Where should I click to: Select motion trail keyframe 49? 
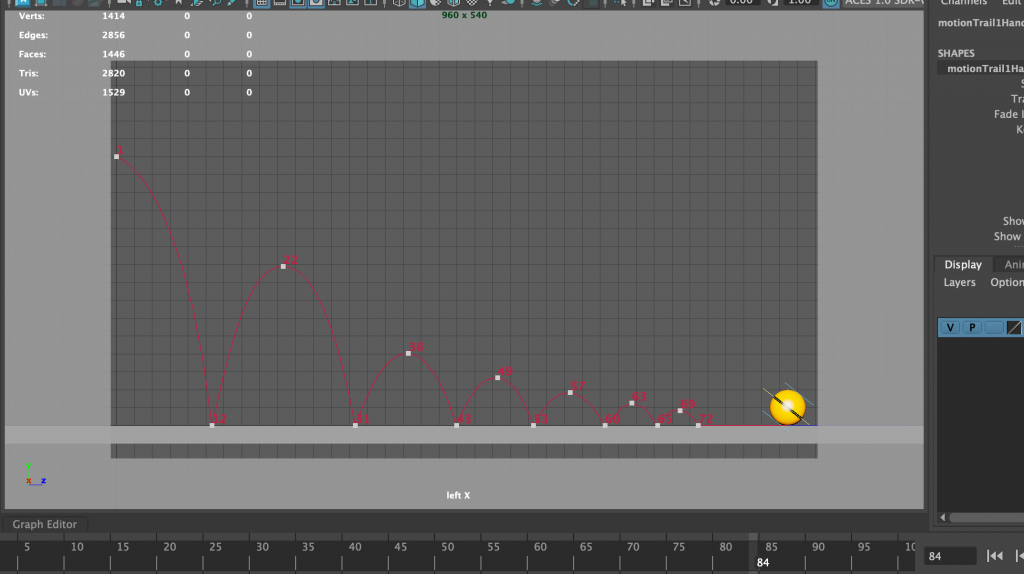pyautogui.click(x=498, y=377)
